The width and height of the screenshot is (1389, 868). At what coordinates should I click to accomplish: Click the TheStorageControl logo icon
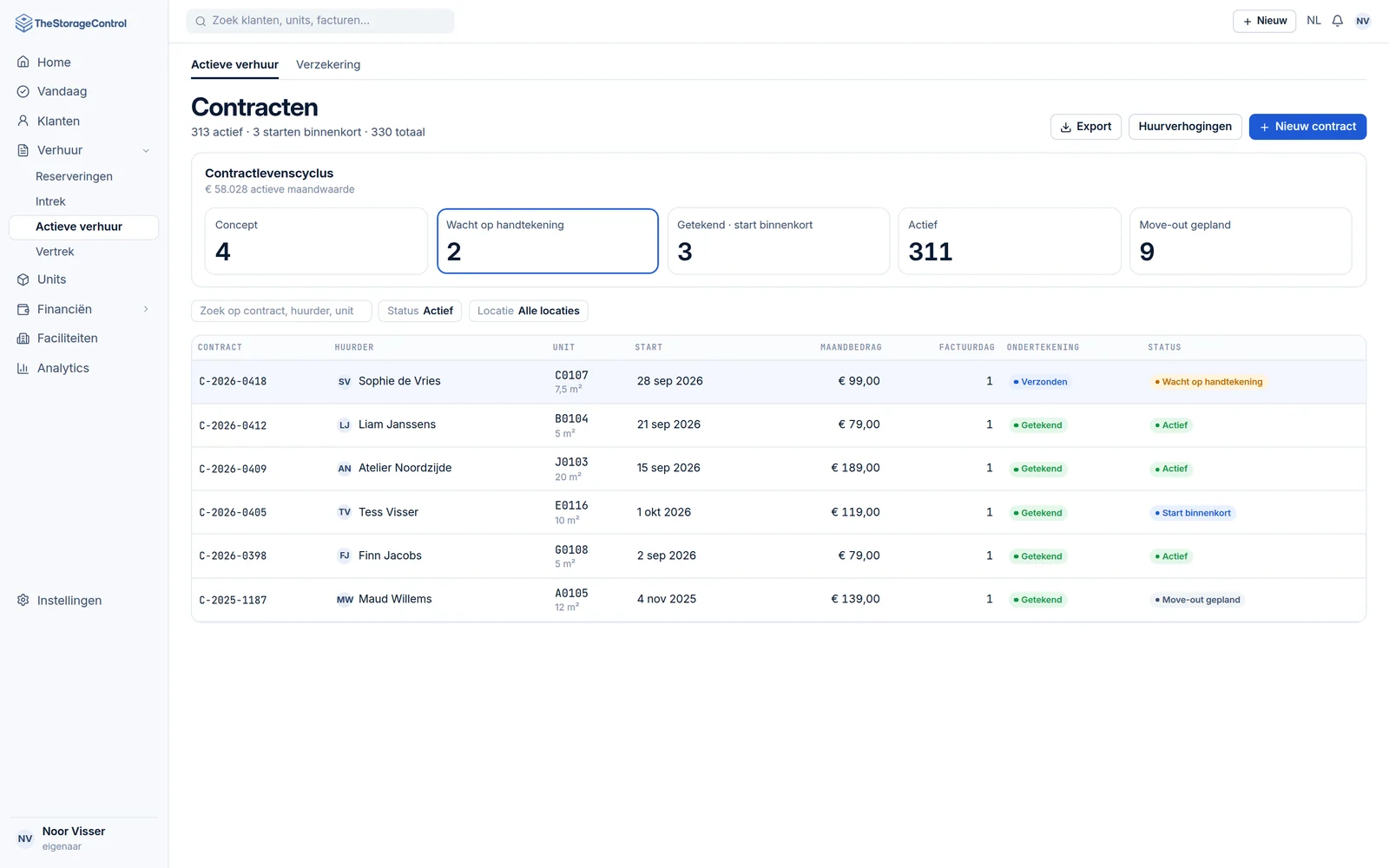pyautogui.click(x=23, y=23)
